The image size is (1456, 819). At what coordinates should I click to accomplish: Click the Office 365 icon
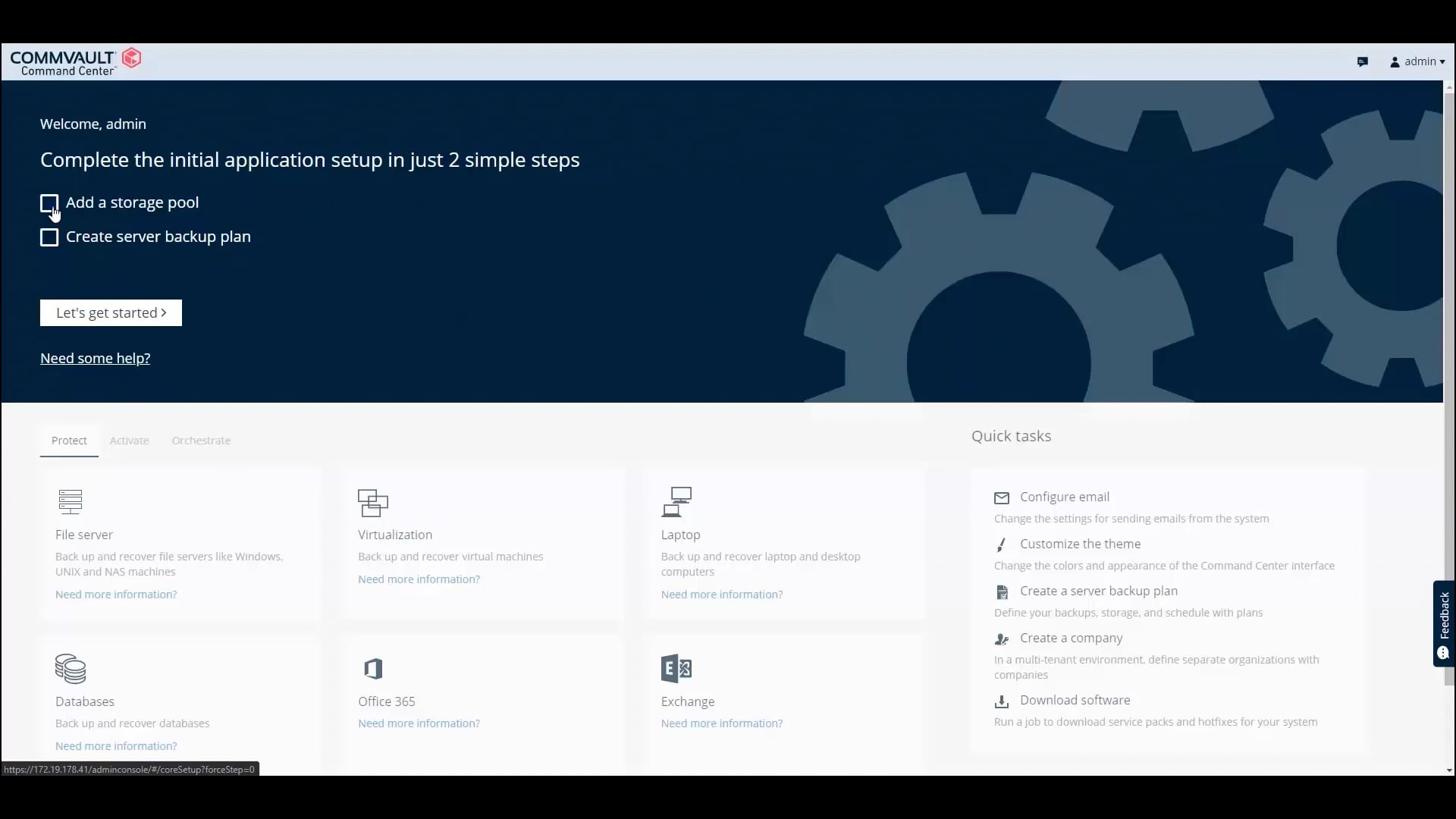372,668
